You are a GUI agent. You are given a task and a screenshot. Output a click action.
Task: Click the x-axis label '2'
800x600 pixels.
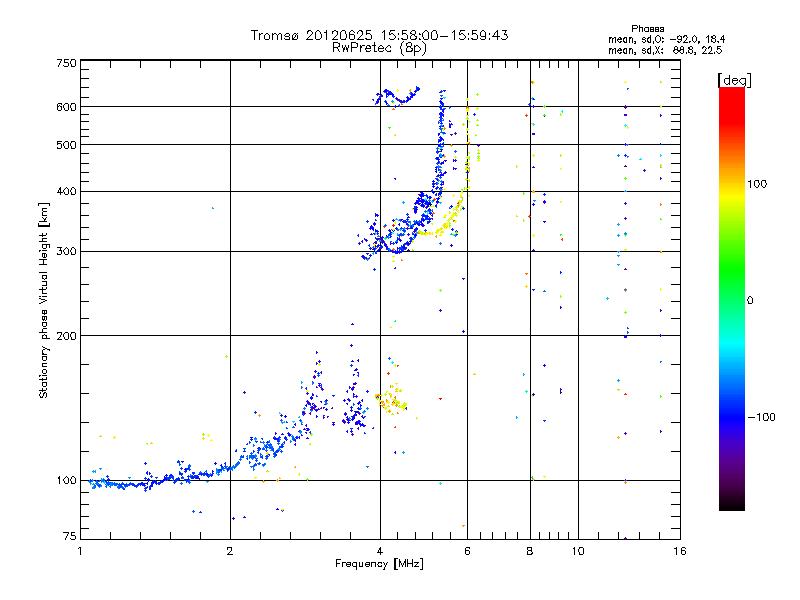[230, 551]
